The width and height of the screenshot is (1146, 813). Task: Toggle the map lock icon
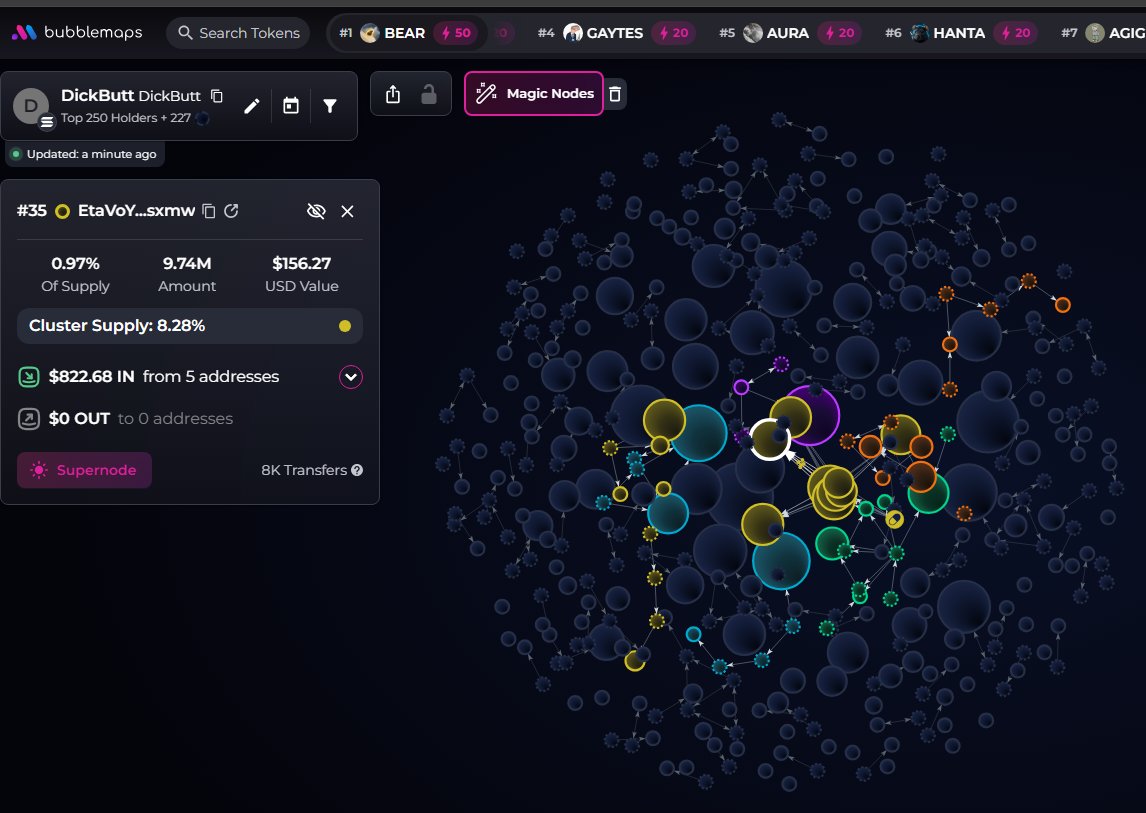pos(429,94)
